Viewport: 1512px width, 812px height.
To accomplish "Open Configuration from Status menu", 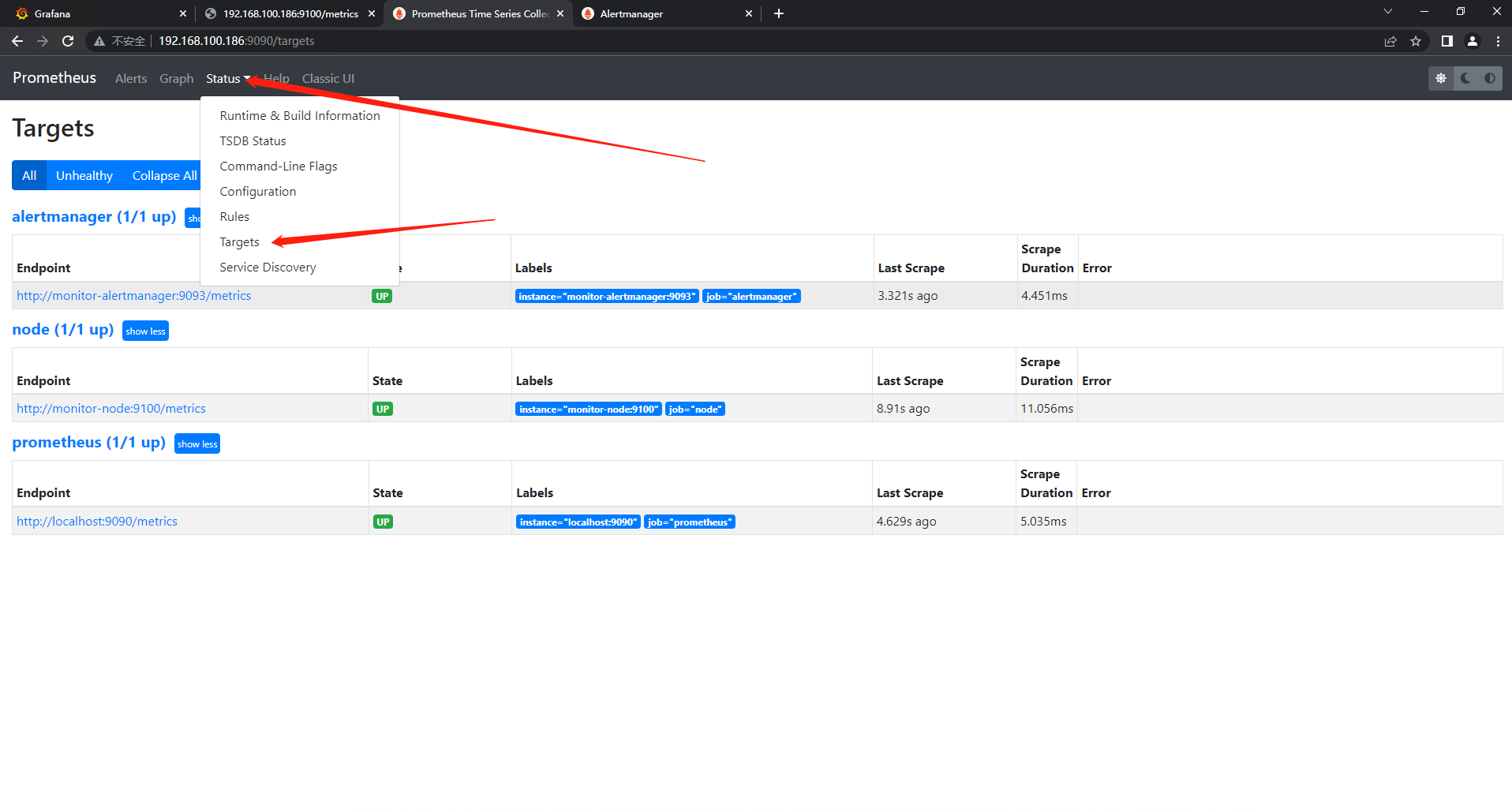I will pyautogui.click(x=300, y=191).
